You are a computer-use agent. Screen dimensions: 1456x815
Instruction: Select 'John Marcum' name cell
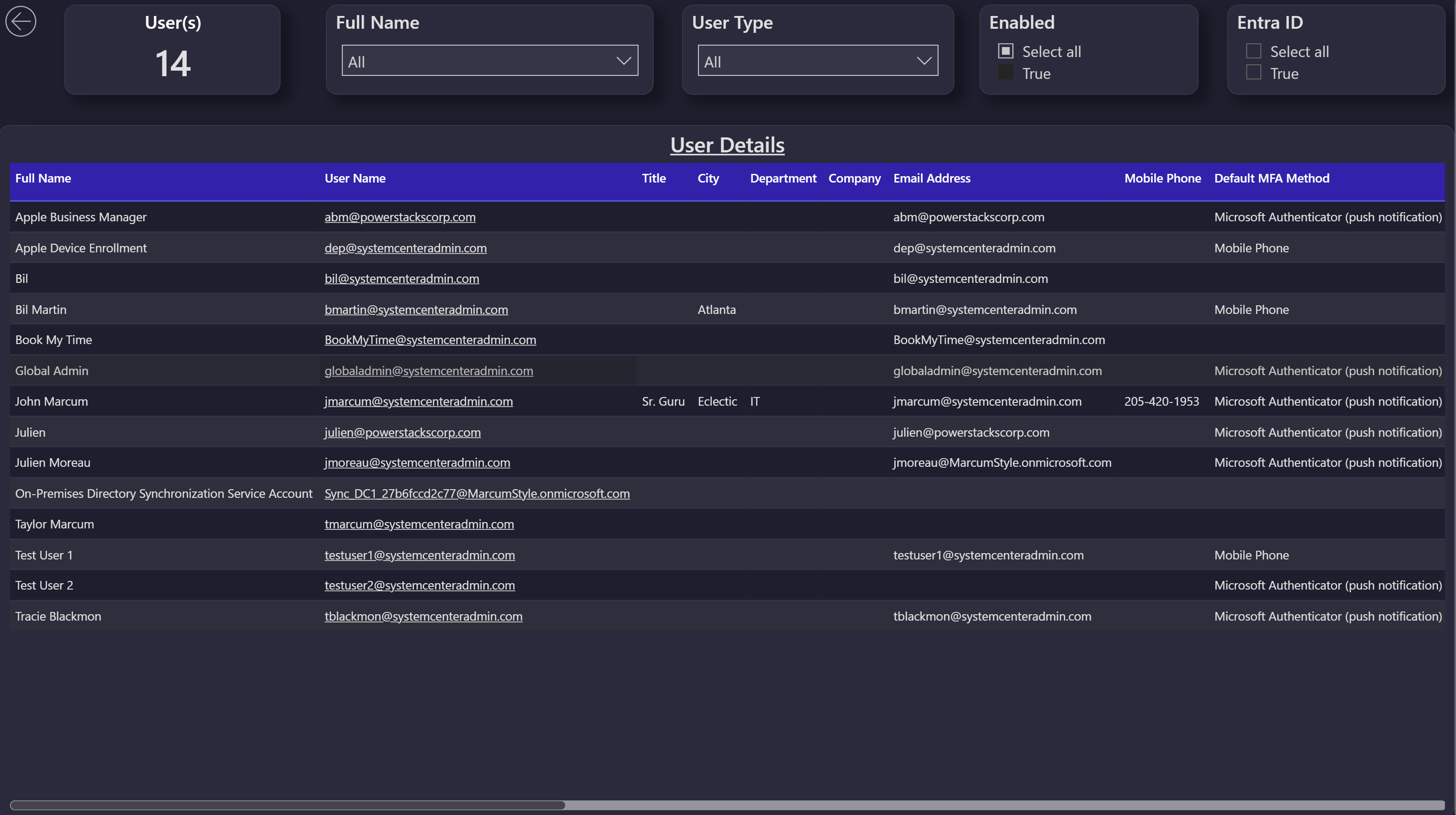[52, 401]
